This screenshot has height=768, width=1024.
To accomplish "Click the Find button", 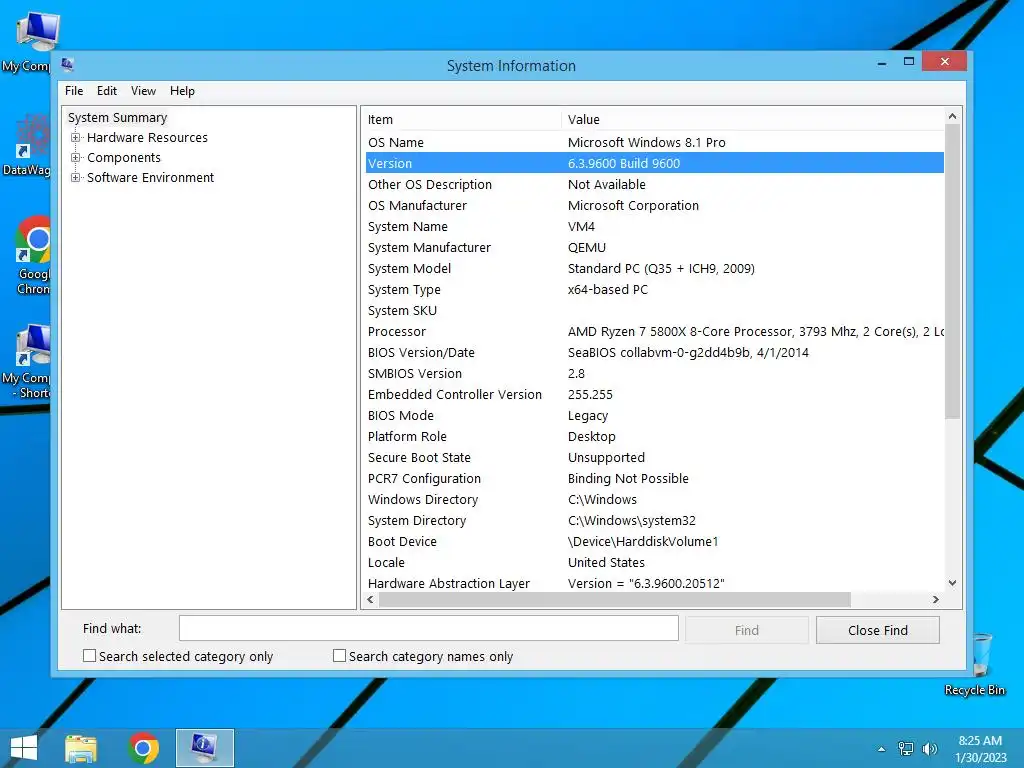I will [x=746, y=630].
